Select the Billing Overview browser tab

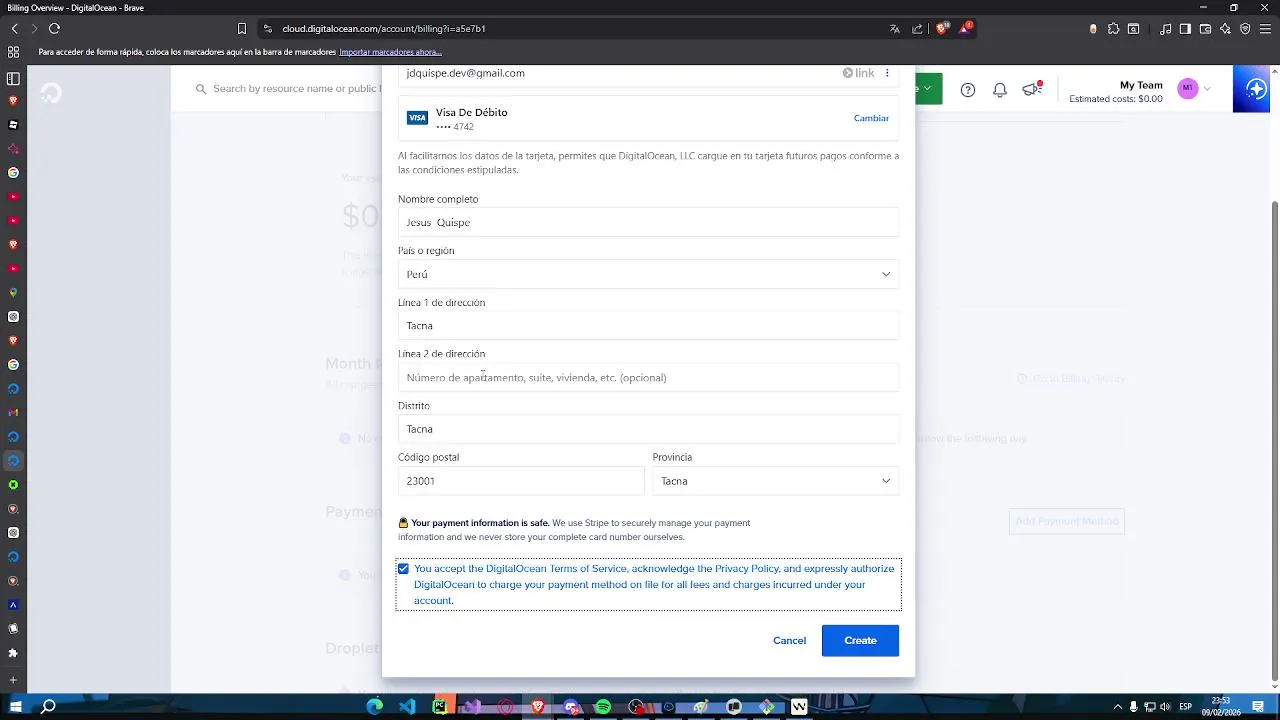click(x=76, y=8)
